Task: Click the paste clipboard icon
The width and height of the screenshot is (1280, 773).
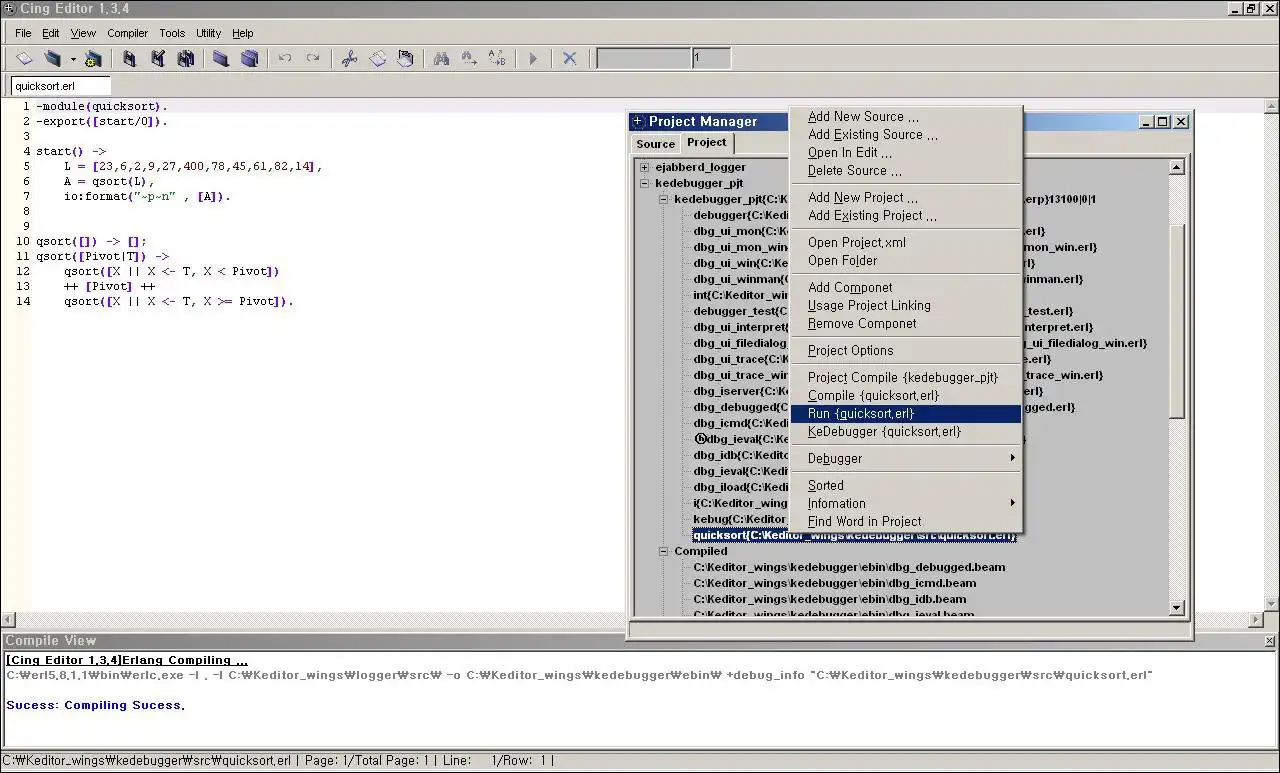Action: coord(405,59)
